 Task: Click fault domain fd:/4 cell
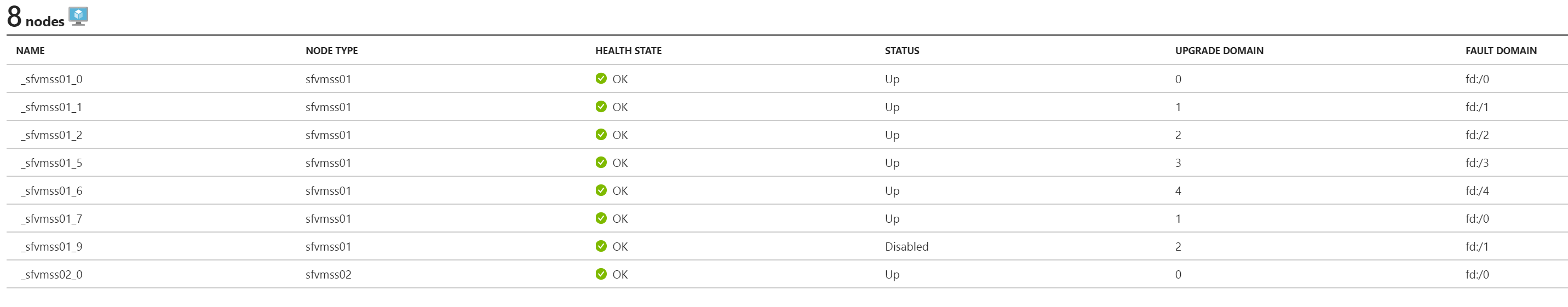1477,191
